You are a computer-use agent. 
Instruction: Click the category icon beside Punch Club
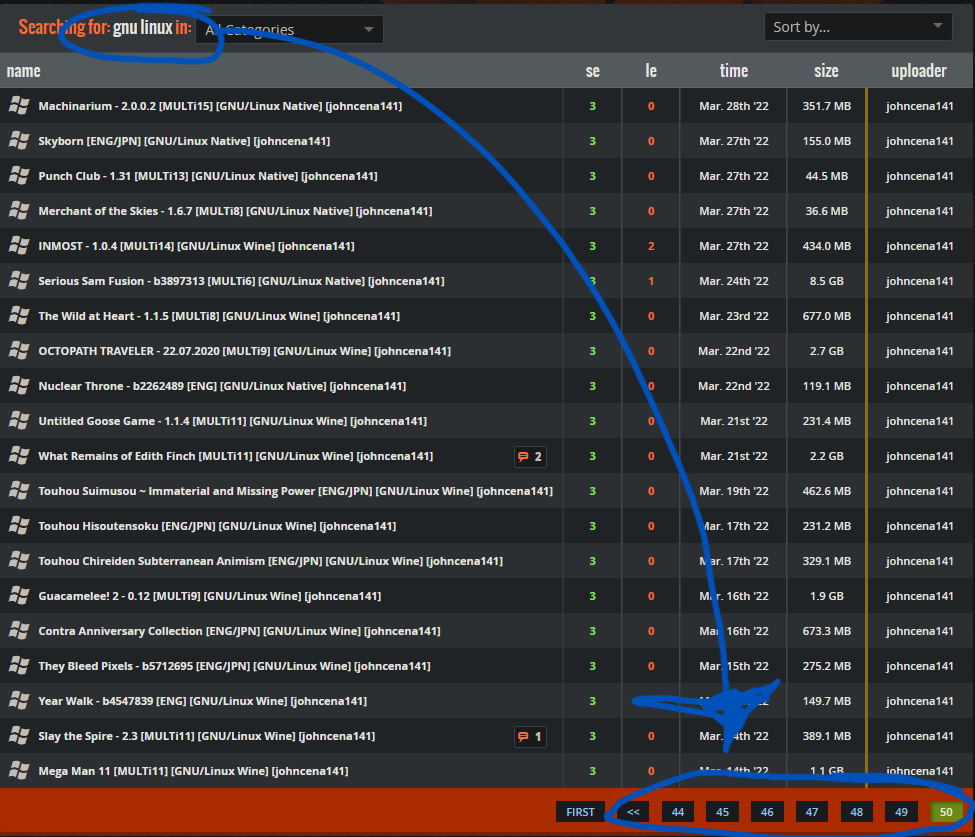pos(19,176)
